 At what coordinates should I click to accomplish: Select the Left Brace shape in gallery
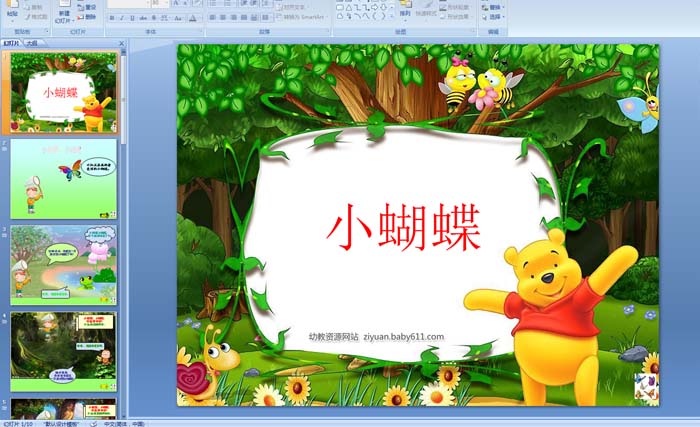(374, 16)
